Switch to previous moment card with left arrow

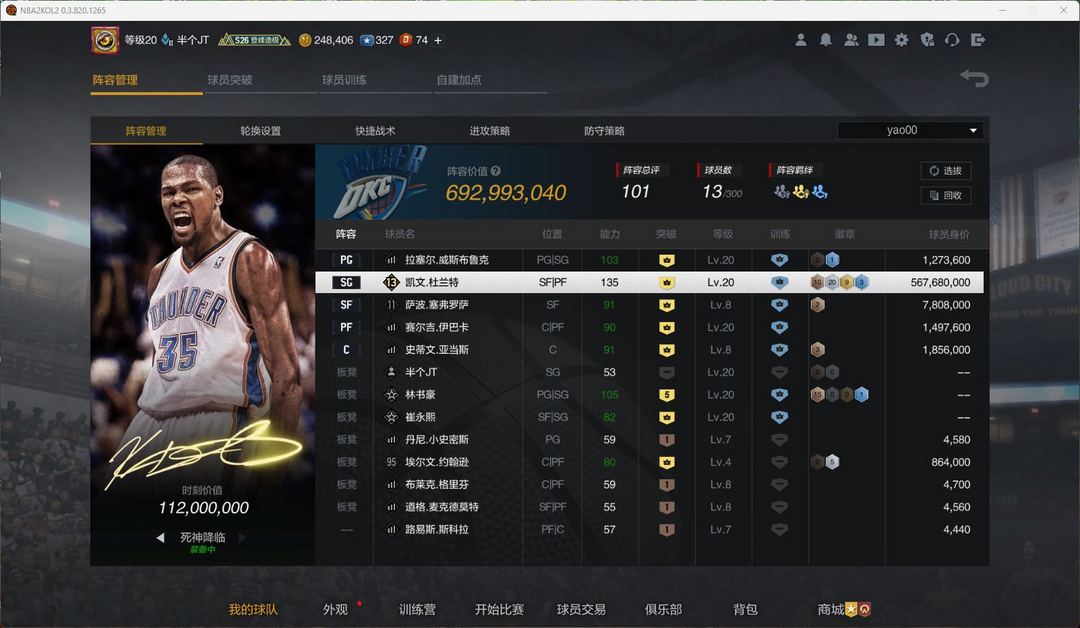[160, 538]
